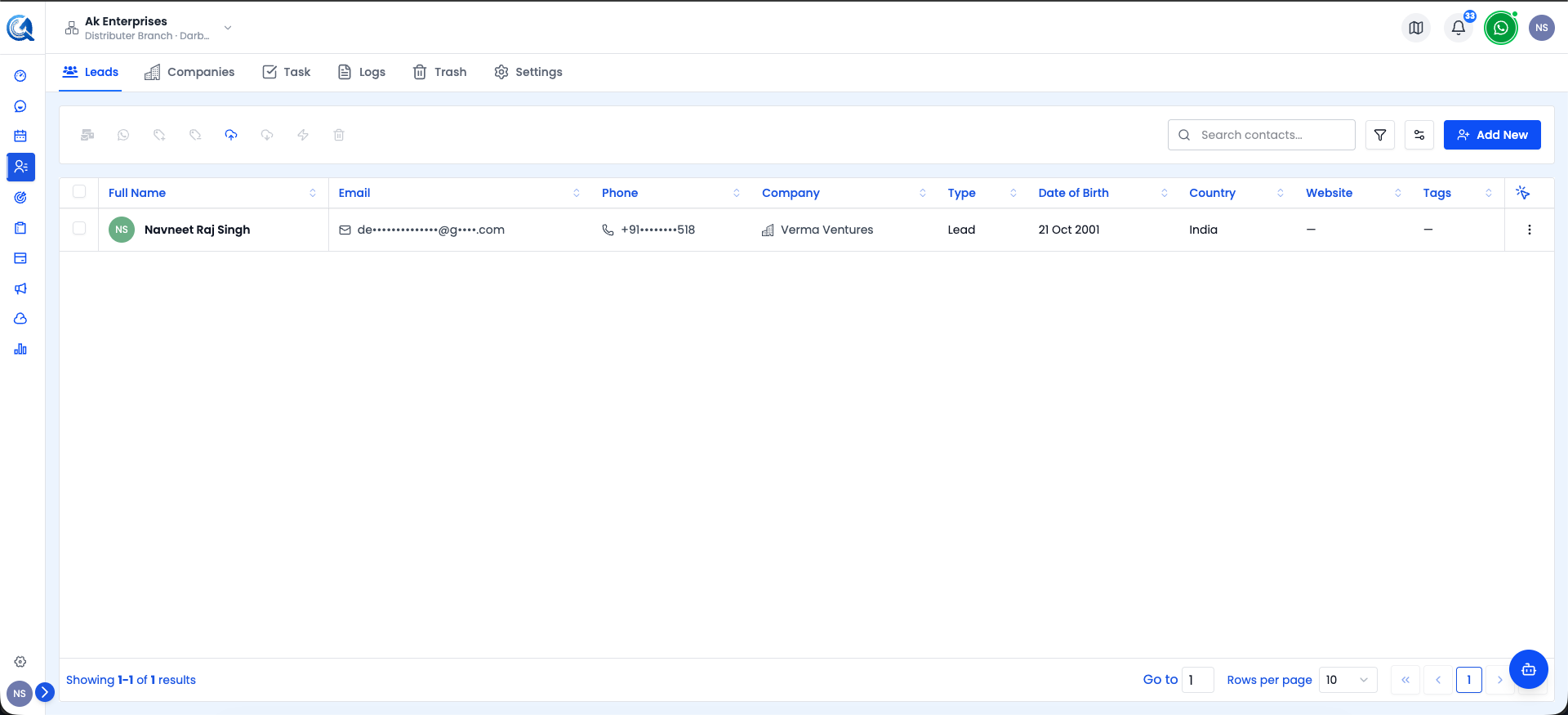Open the Rows per page dropdown
1568x715 pixels.
point(1347,680)
